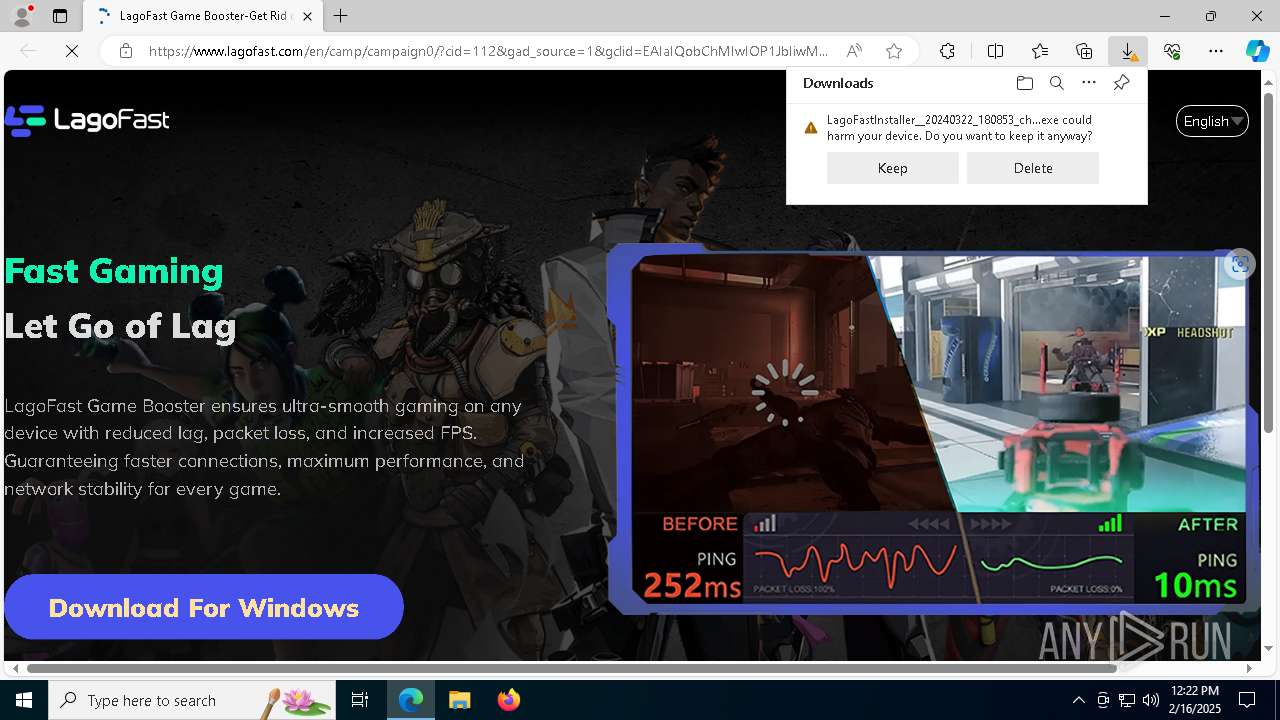Click the browser Back arrow
1280x720 pixels.
coord(29,51)
